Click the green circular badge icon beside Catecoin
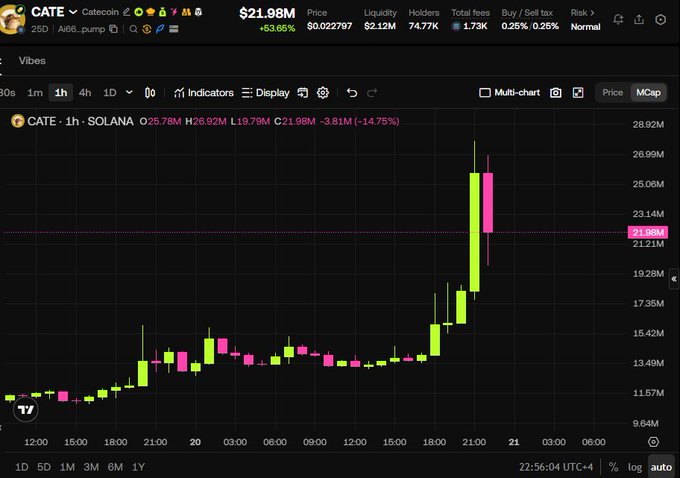The width and height of the screenshot is (680, 478). coord(139,12)
